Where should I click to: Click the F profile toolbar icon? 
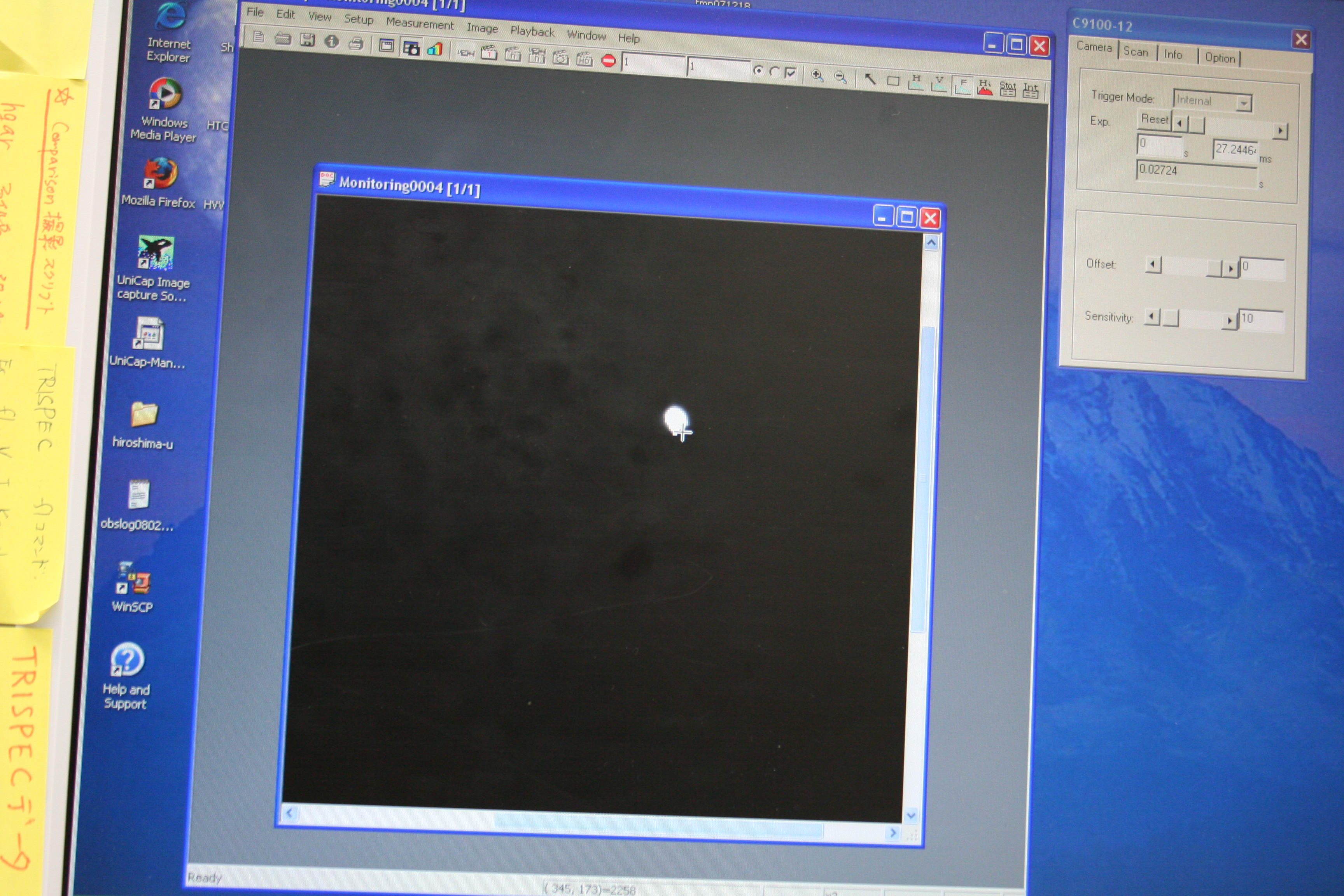click(963, 86)
